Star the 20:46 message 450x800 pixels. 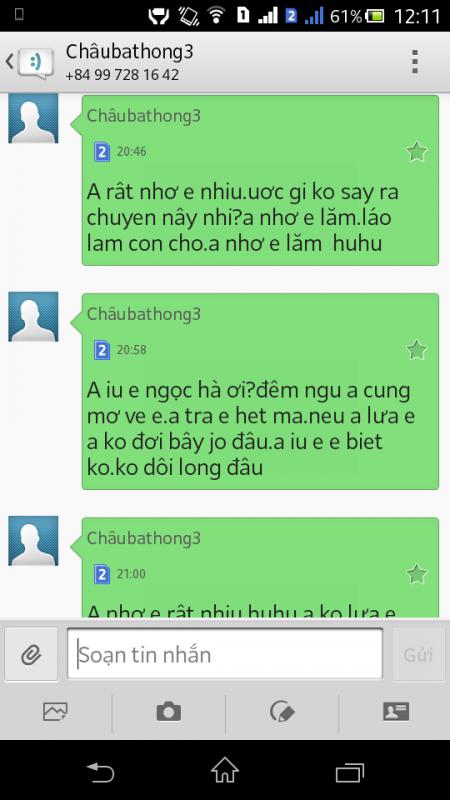tap(417, 152)
